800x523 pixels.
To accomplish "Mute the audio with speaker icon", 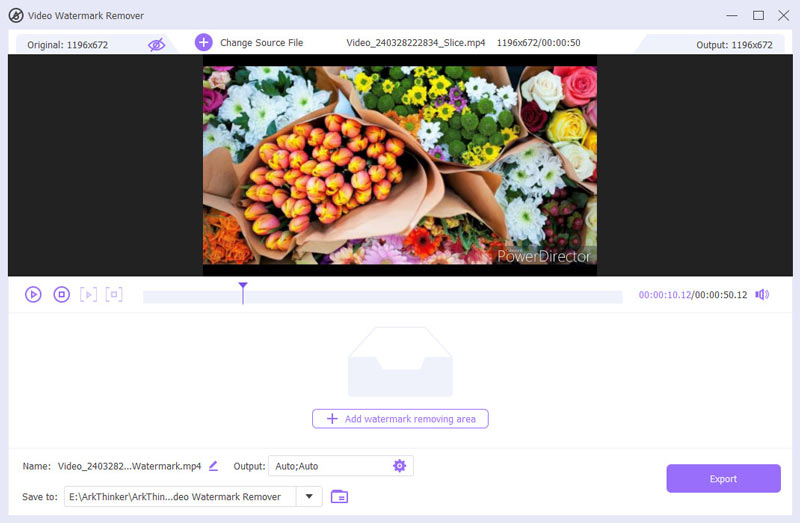I will (x=762, y=294).
